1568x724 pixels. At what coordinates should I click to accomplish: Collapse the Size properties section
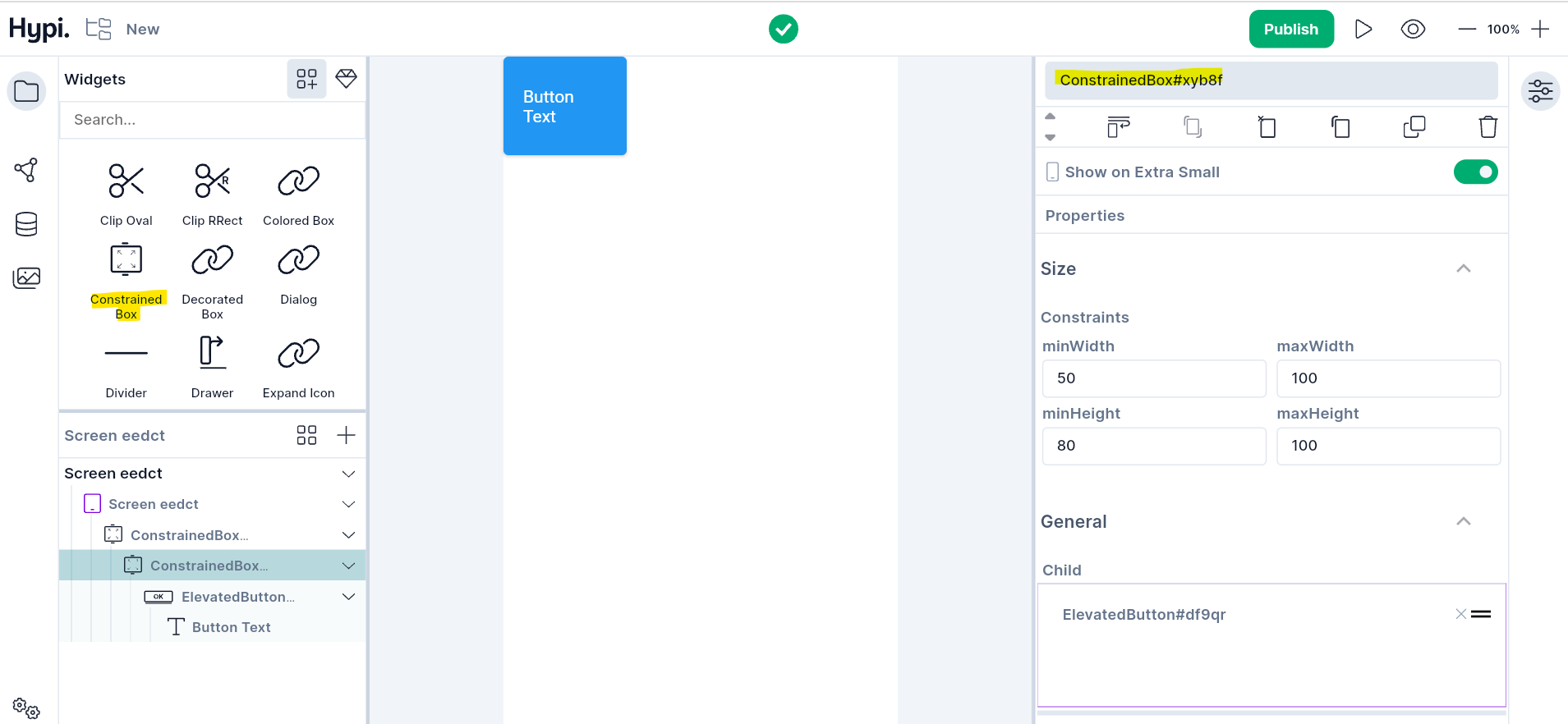(x=1463, y=269)
